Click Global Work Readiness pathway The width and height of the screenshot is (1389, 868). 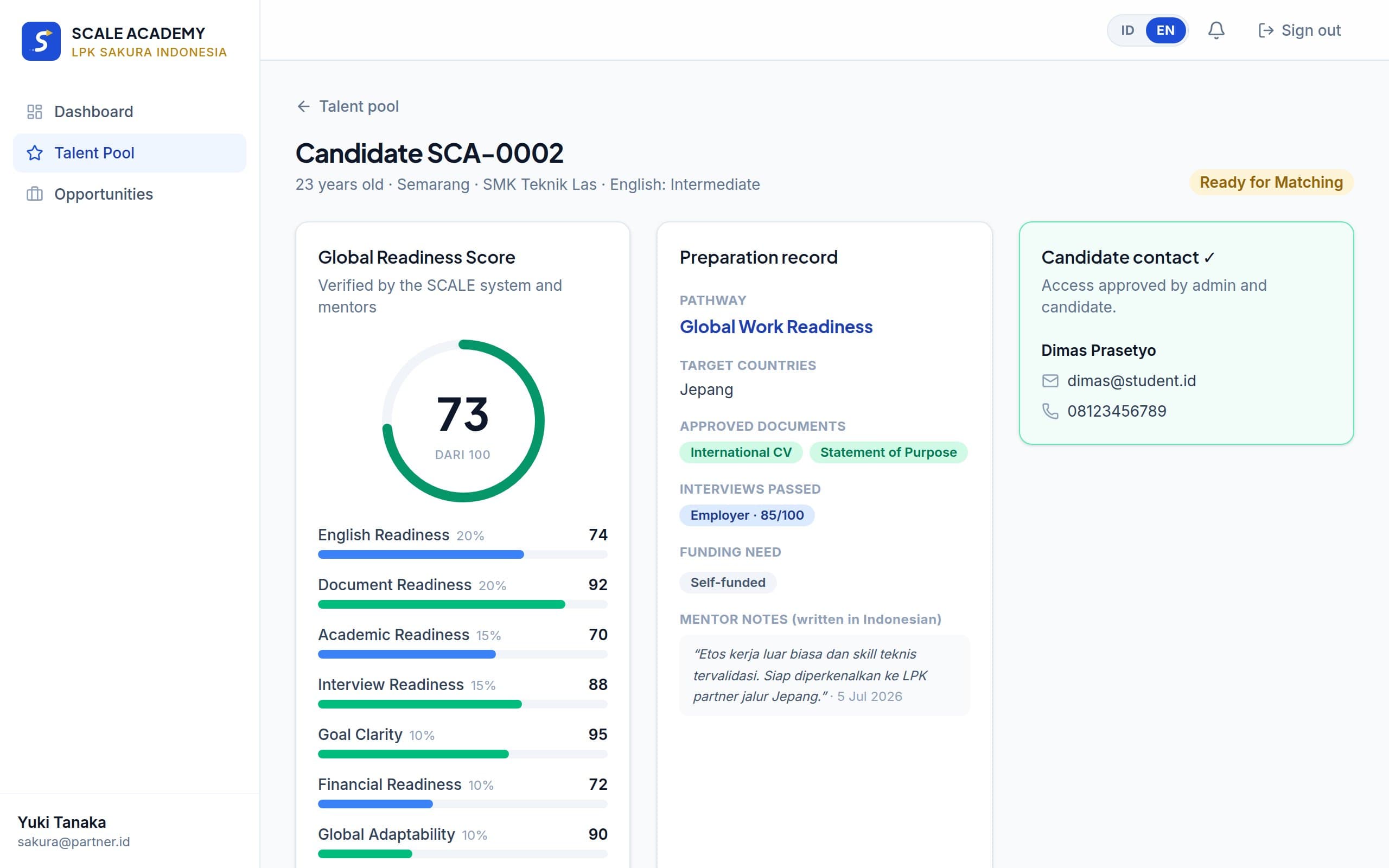tap(776, 327)
